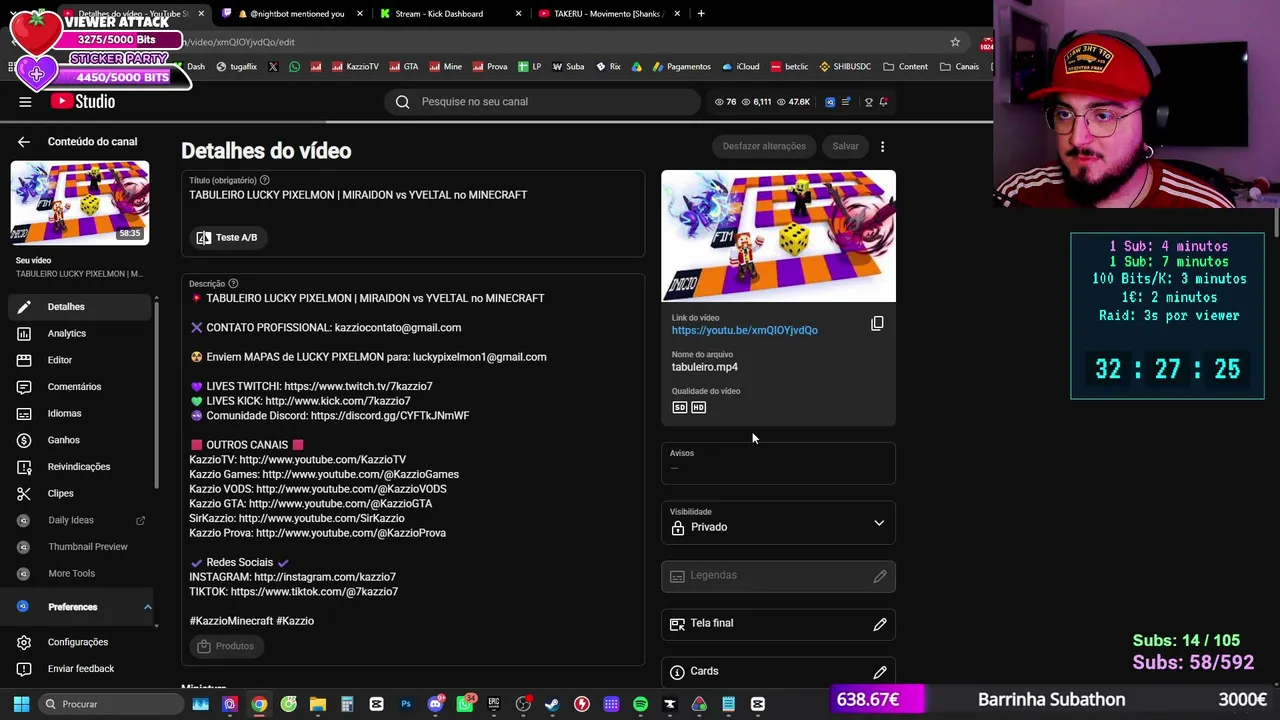Open Discord from the taskbar
Image resolution: width=1280 pixels, height=720 pixels.
click(x=435, y=704)
